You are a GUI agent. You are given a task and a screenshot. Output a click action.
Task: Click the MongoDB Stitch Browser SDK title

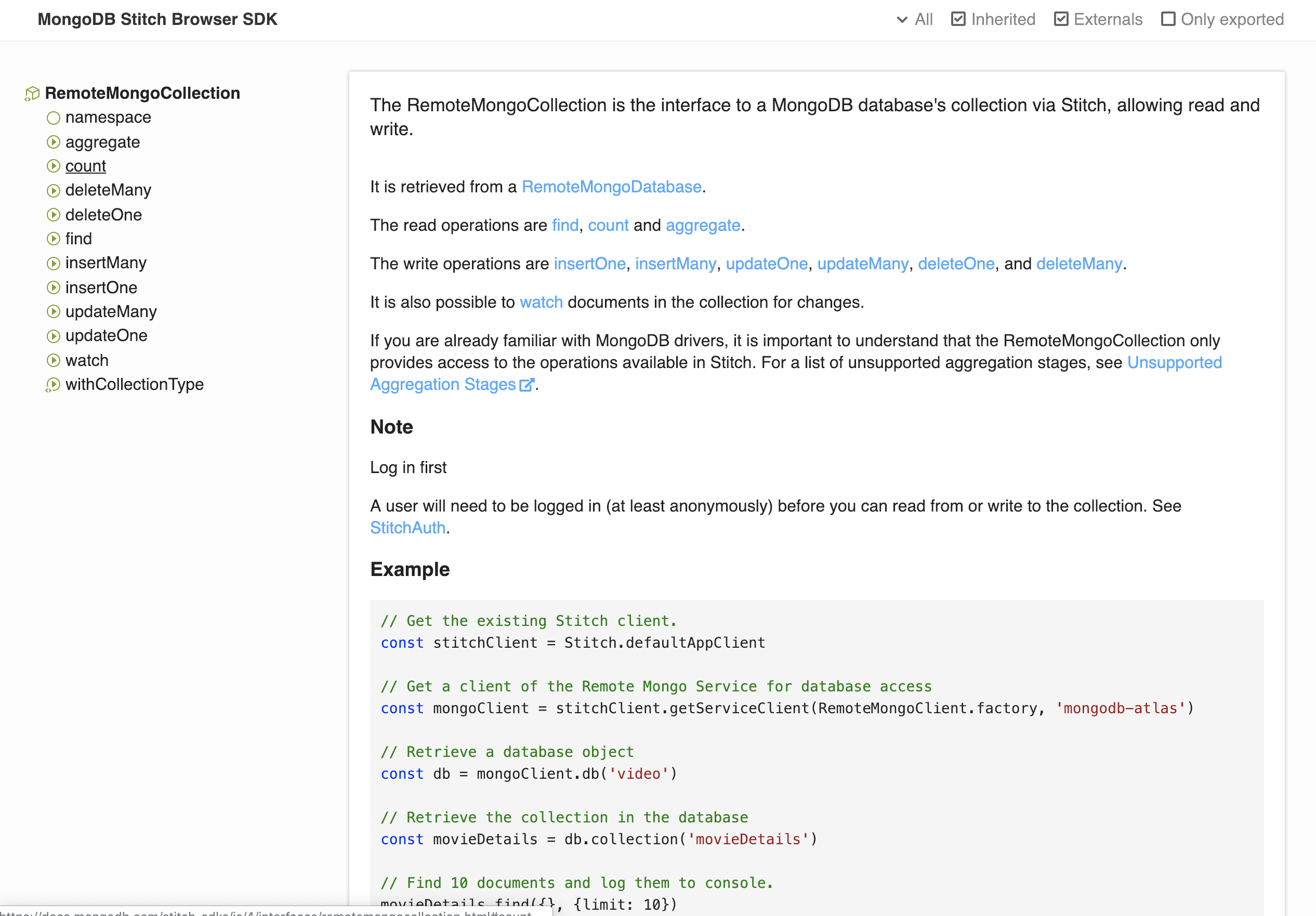(157, 19)
